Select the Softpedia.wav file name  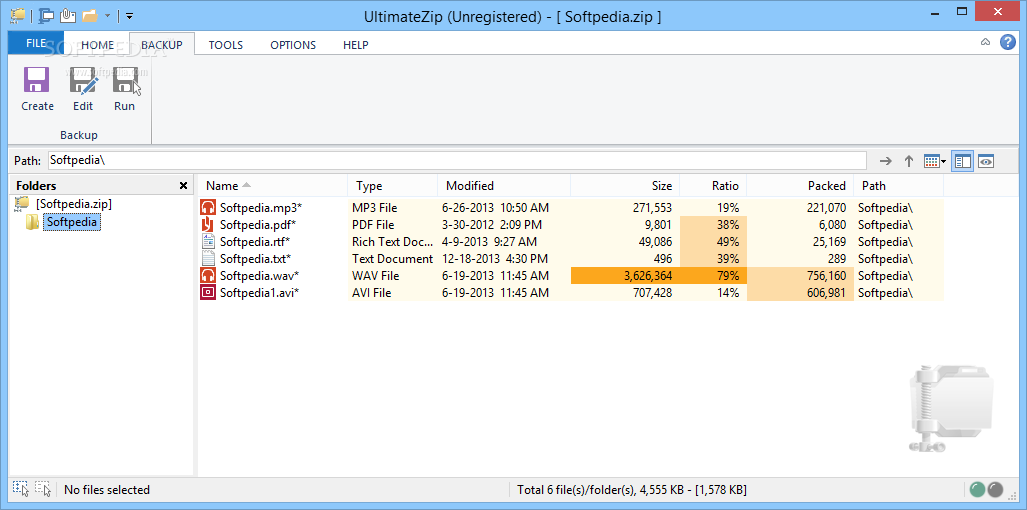[x=260, y=276]
